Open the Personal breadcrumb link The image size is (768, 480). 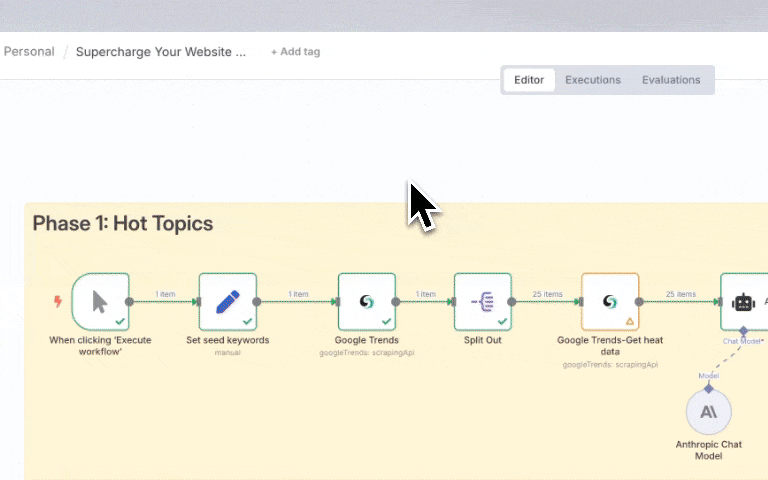29,51
